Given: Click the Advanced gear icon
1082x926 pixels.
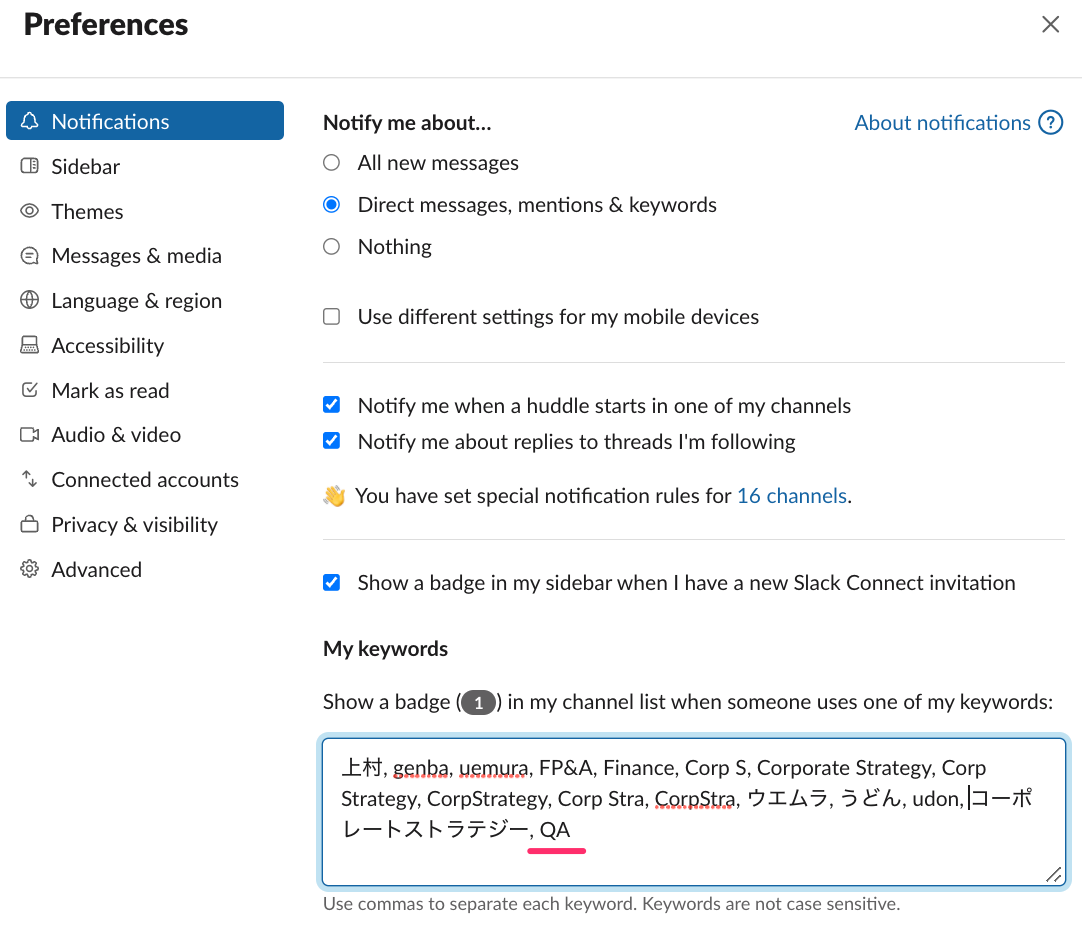Looking at the screenshot, I should (30, 570).
